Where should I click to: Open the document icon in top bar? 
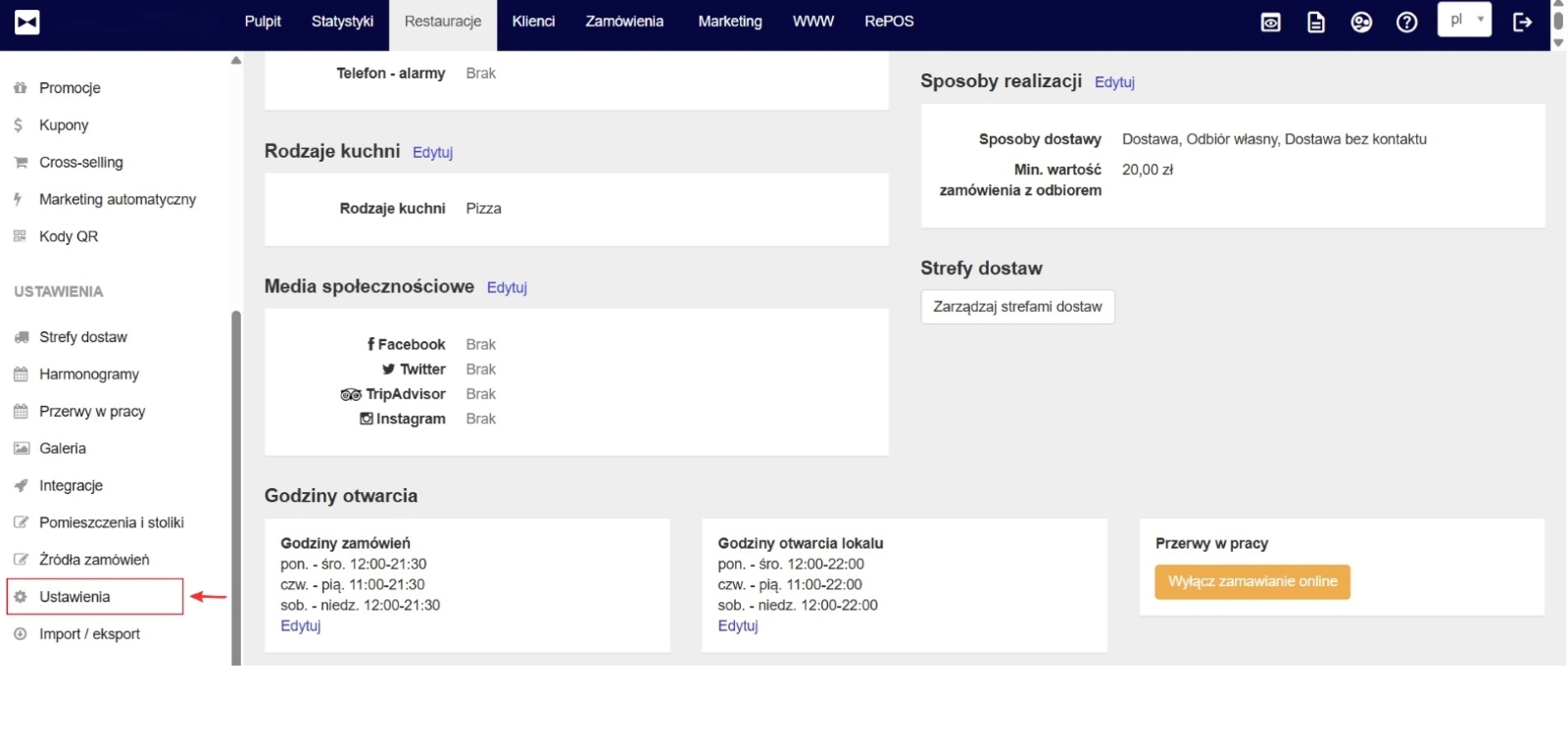coord(1316,23)
